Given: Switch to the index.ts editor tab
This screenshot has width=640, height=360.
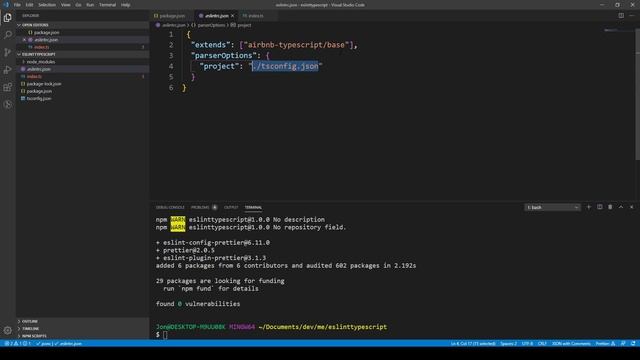Looking at the screenshot, I should 256,16.
